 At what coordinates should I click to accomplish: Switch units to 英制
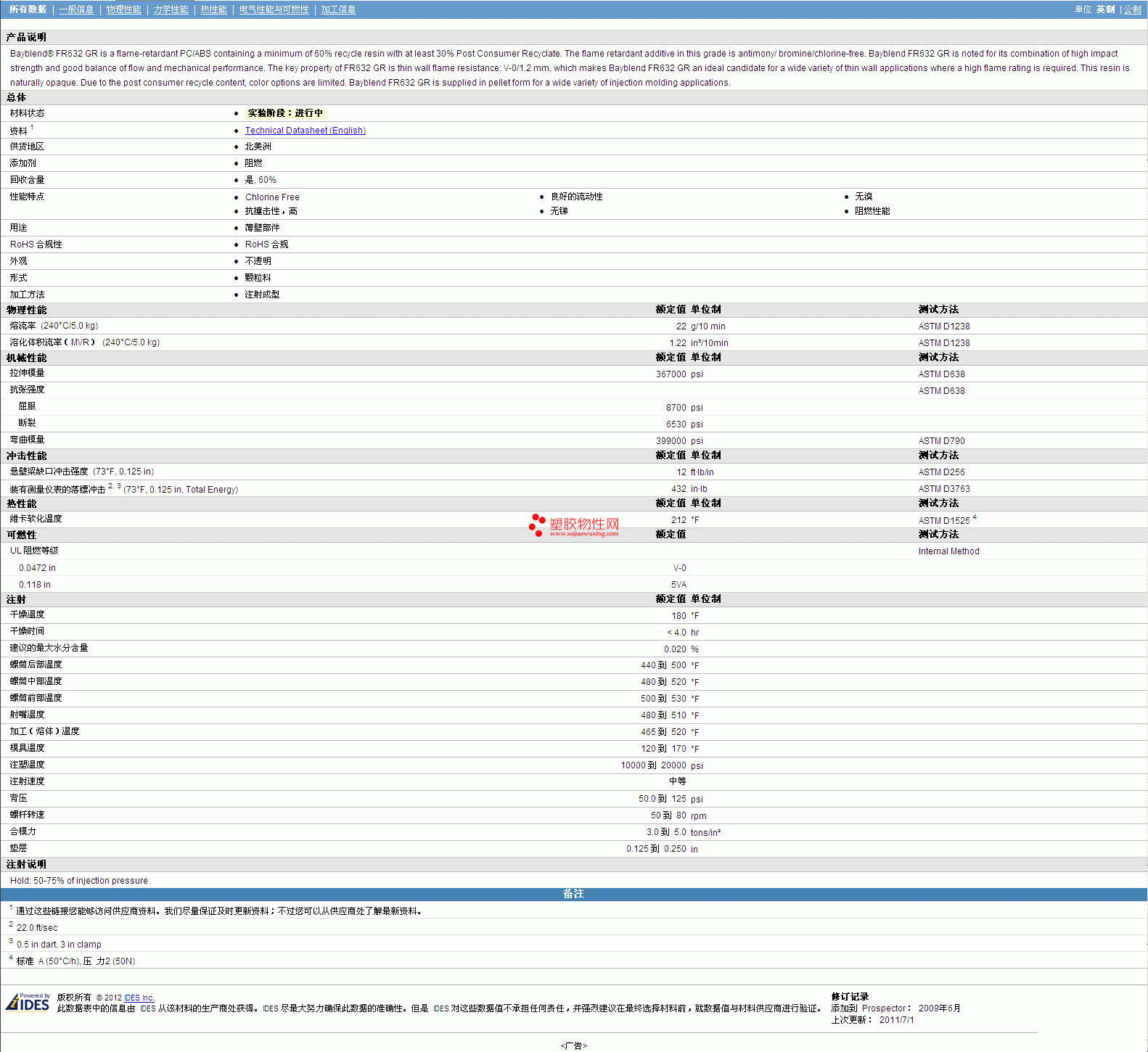(1105, 9)
